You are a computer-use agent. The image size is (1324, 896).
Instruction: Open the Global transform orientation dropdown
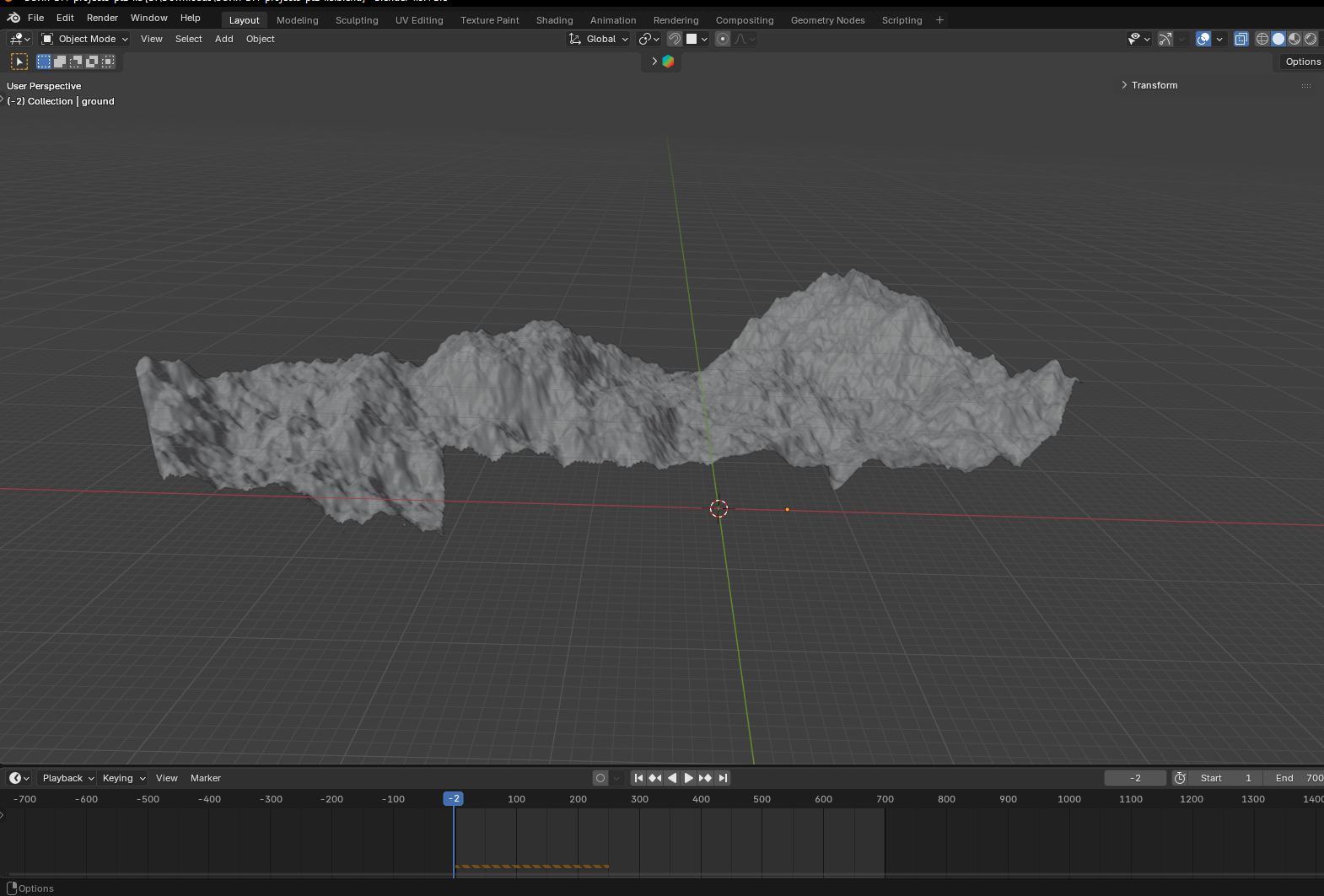600,39
